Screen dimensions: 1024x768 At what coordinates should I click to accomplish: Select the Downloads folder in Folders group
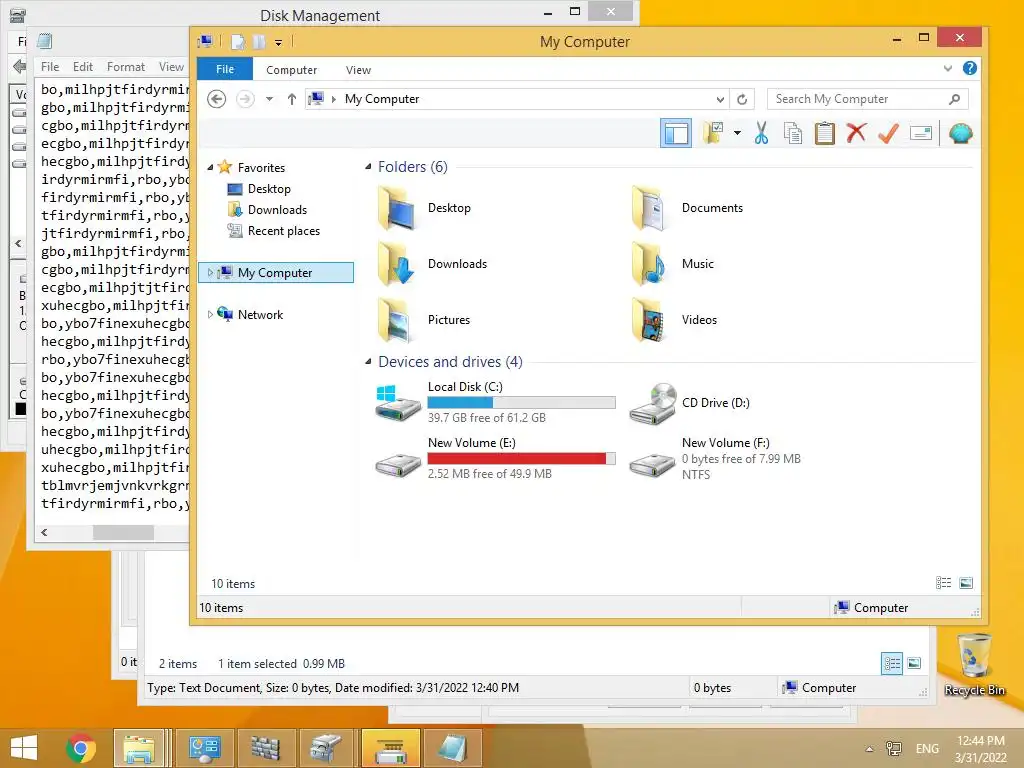[432, 264]
